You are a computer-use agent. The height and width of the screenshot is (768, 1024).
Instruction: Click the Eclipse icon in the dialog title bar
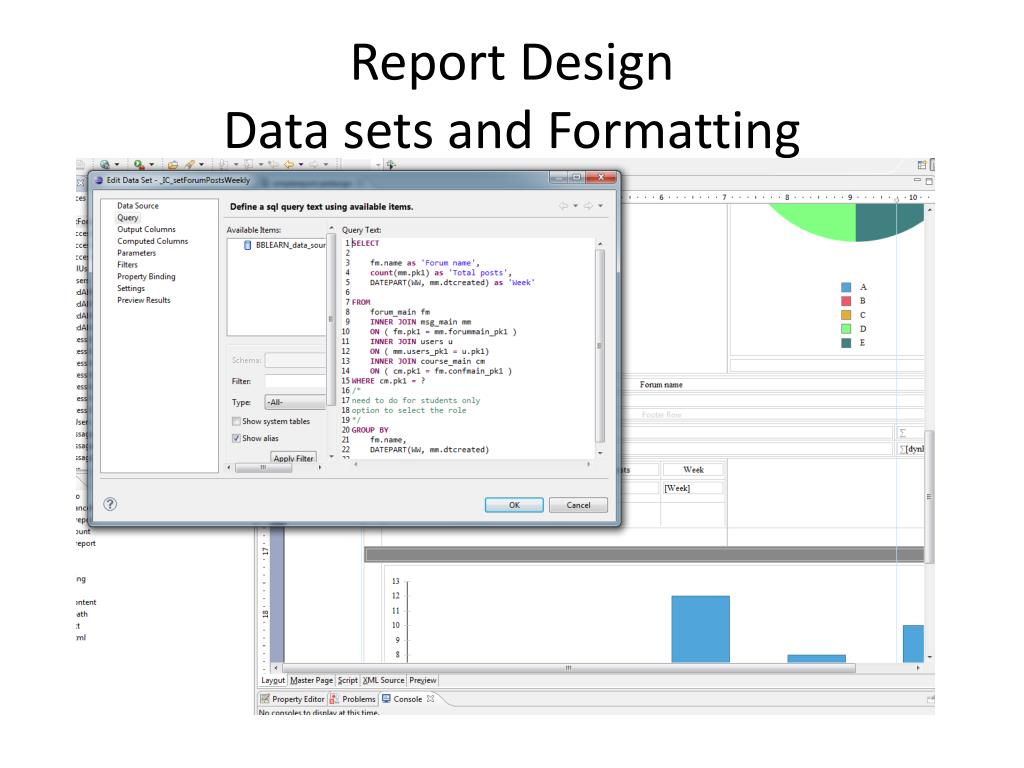click(99, 180)
